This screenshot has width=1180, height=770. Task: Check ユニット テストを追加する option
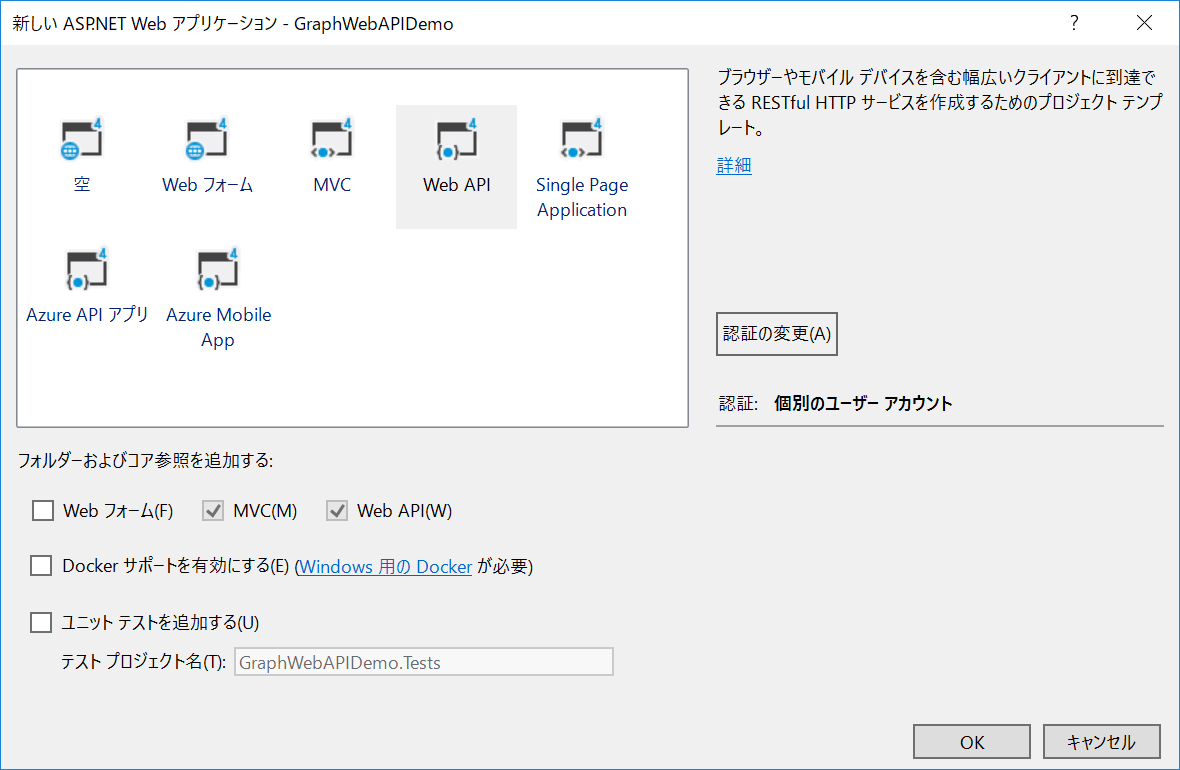click(x=41, y=621)
